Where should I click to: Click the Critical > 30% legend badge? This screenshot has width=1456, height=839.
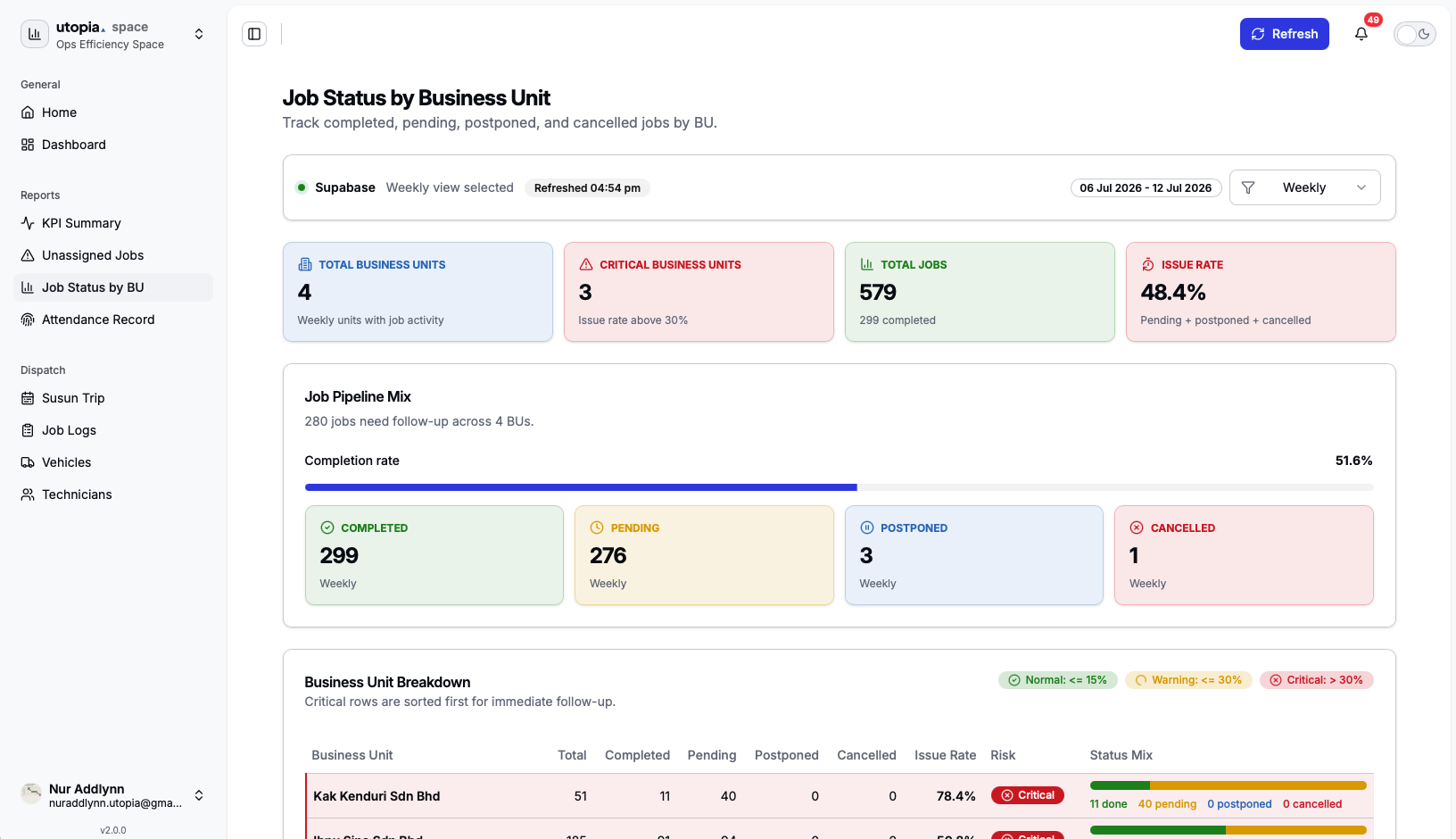tap(1317, 680)
